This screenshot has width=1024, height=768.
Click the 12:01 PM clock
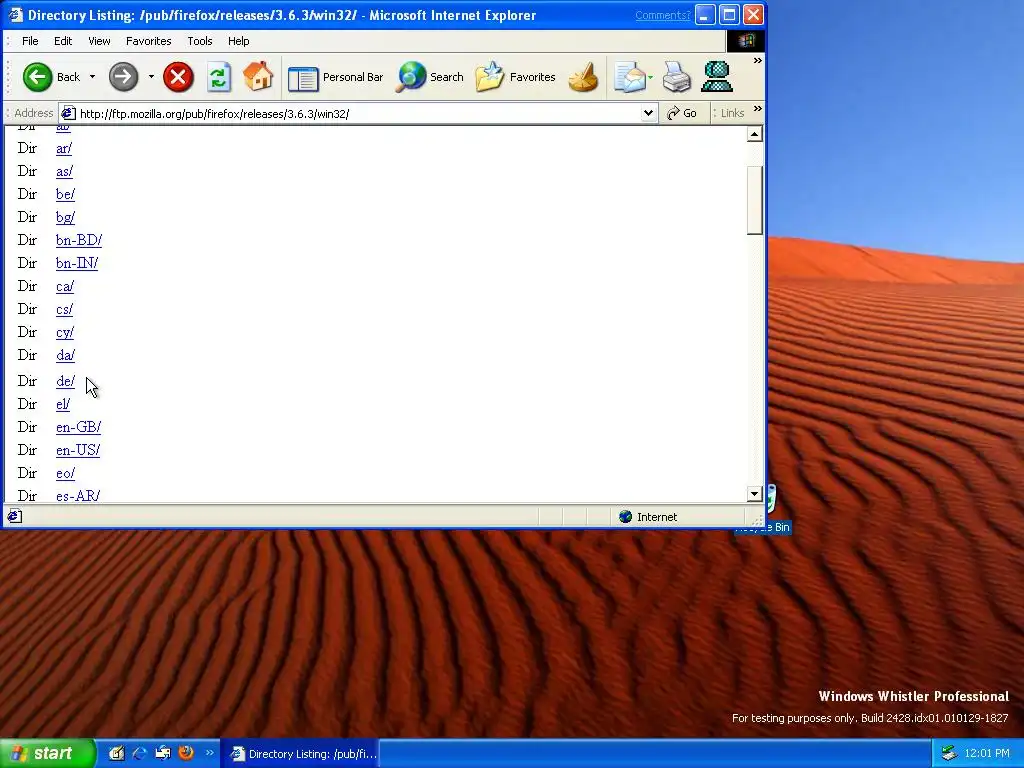tap(987, 753)
